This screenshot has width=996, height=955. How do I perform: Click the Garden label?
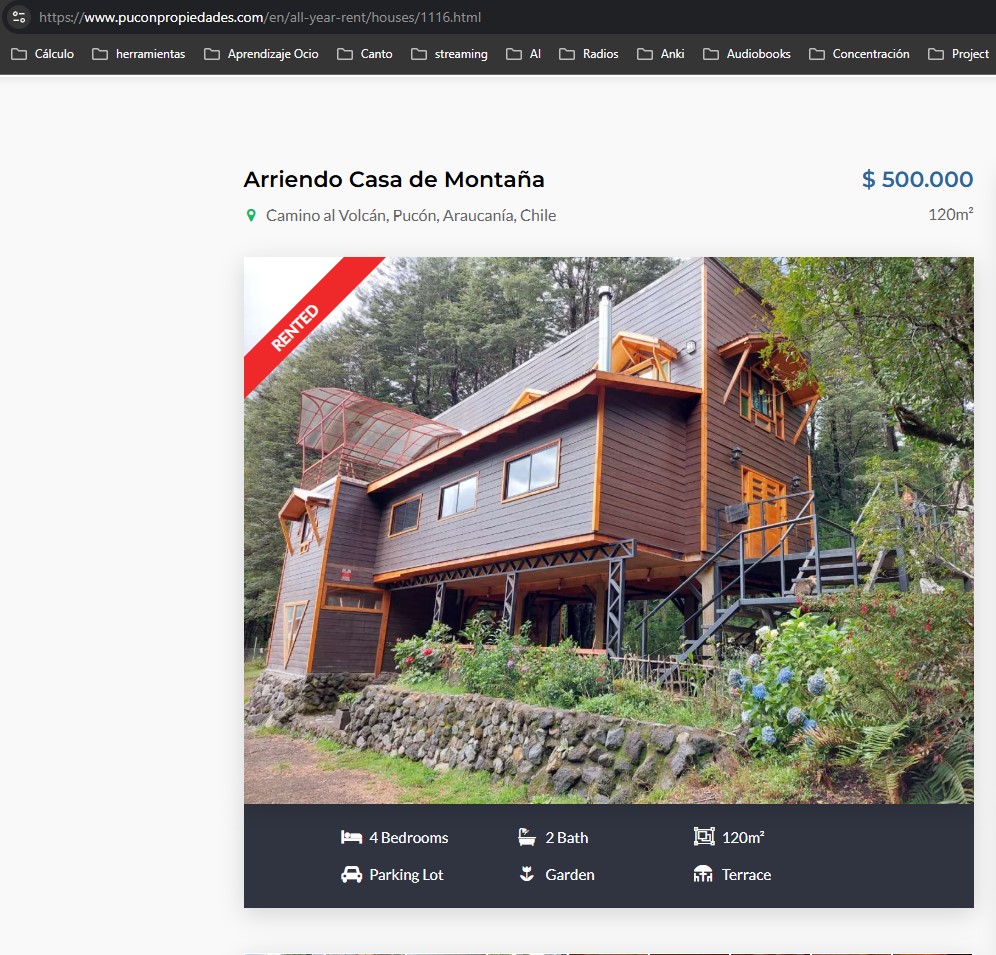click(570, 874)
